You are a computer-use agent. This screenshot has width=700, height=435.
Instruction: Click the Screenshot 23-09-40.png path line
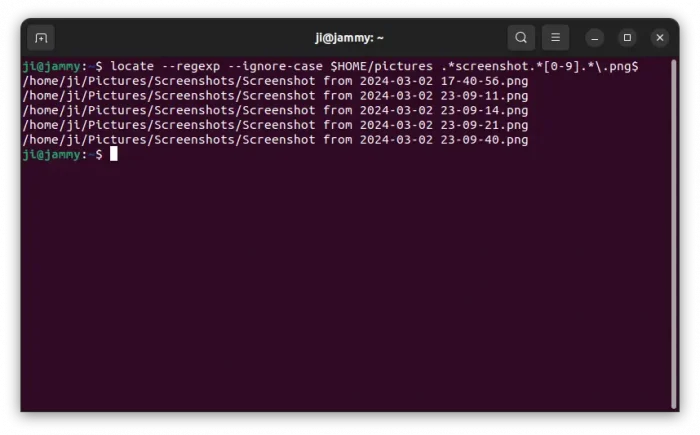click(275, 140)
